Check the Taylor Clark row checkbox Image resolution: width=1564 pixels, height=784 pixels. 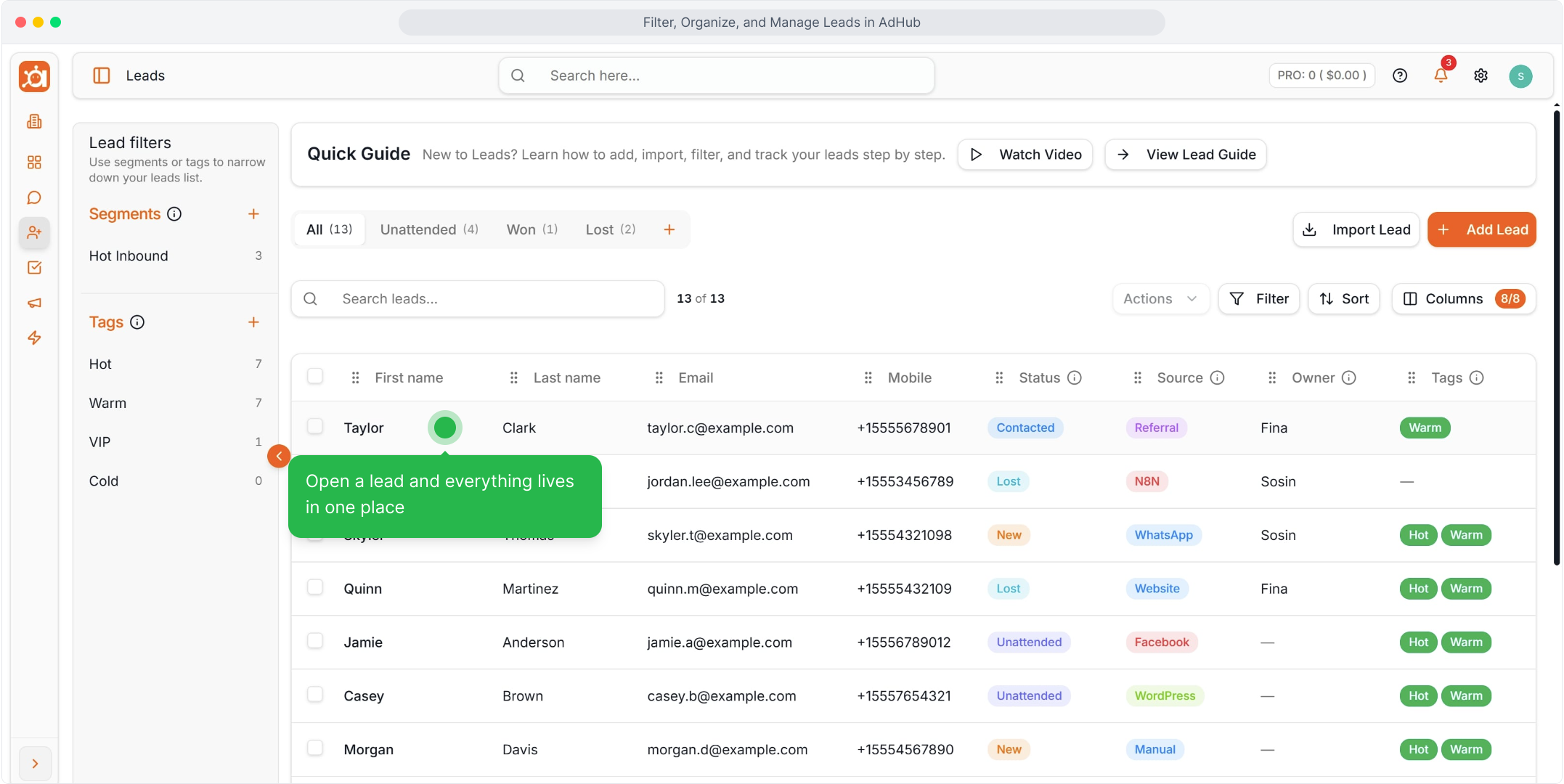click(315, 426)
